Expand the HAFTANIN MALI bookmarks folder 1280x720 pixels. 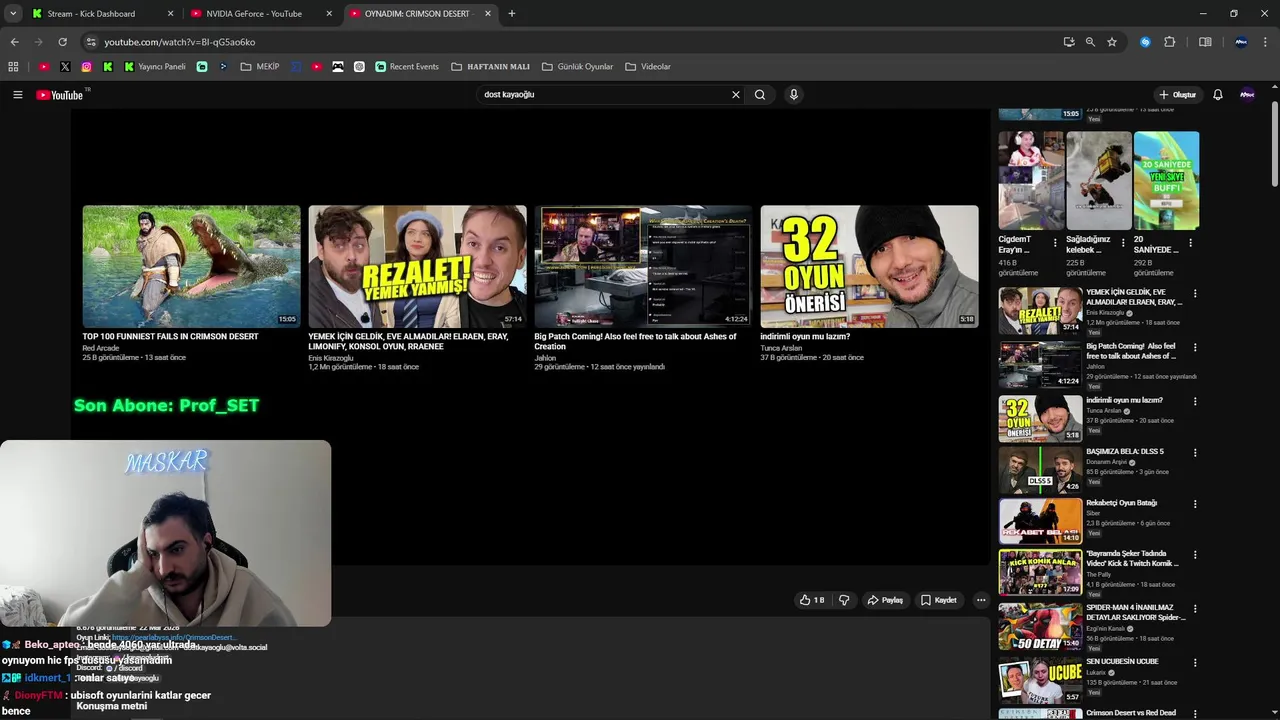click(x=490, y=67)
